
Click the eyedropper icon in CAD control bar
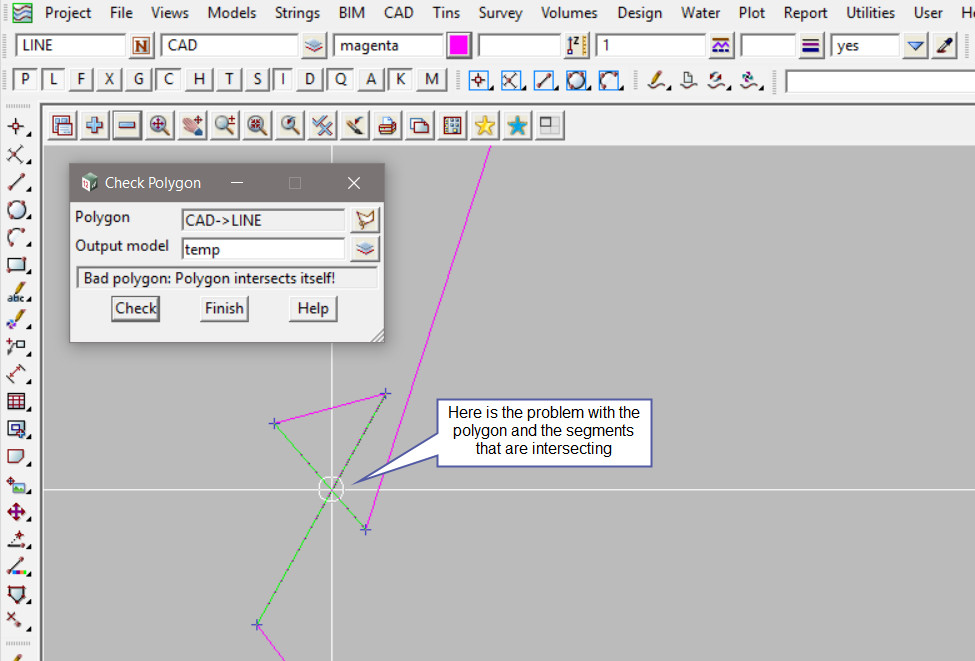[944, 46]
